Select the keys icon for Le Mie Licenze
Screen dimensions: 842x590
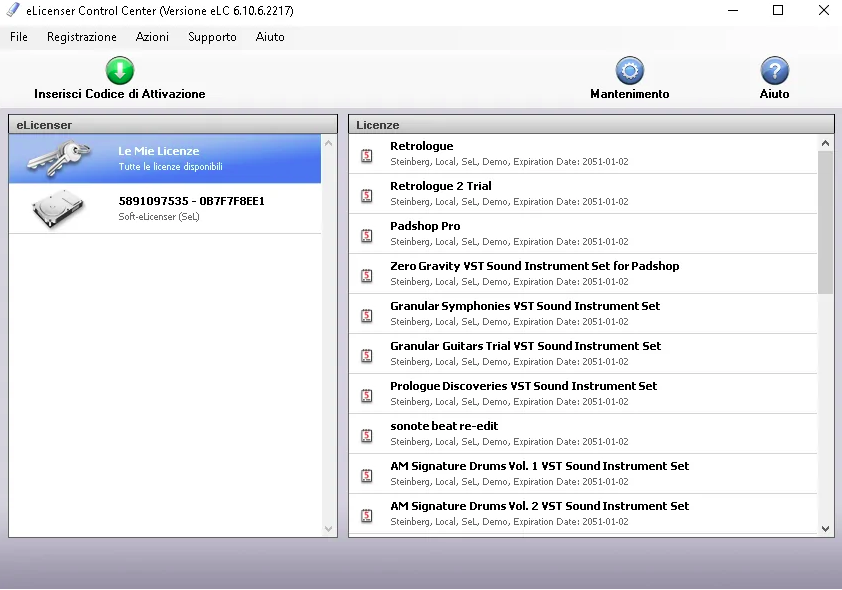pos(59,158)
